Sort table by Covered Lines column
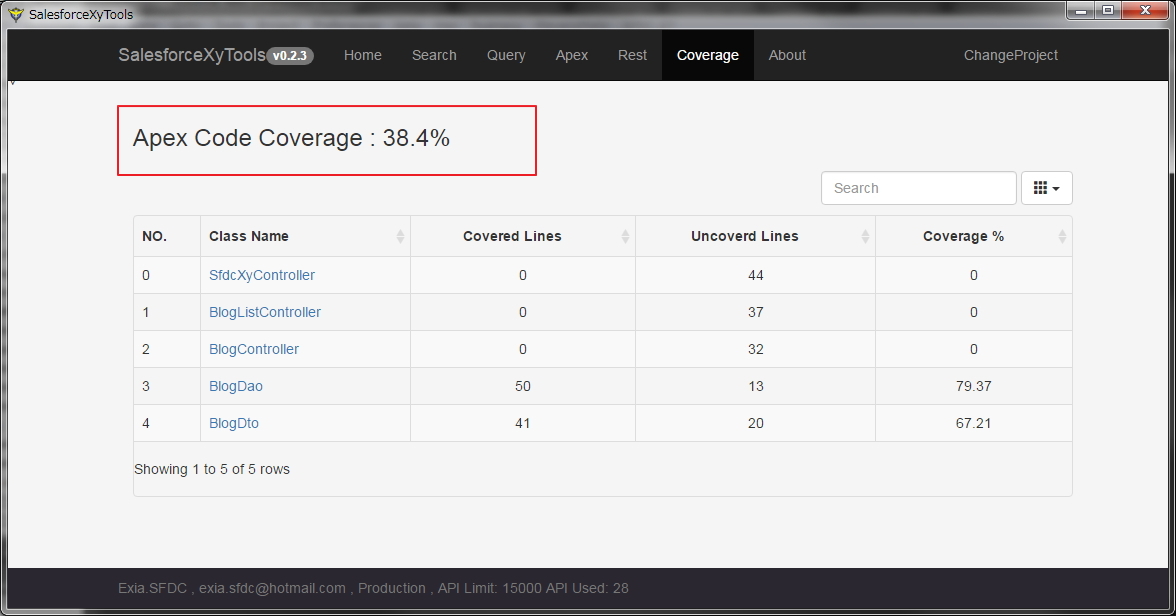This screenshot has height=616, width=1176. [x=523, y=236]
